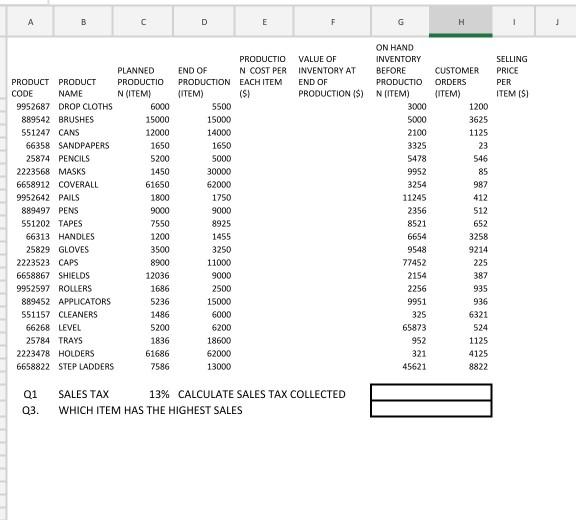Click end of production value 30000
The image size is (576, 520).
[x=219, y=171]
